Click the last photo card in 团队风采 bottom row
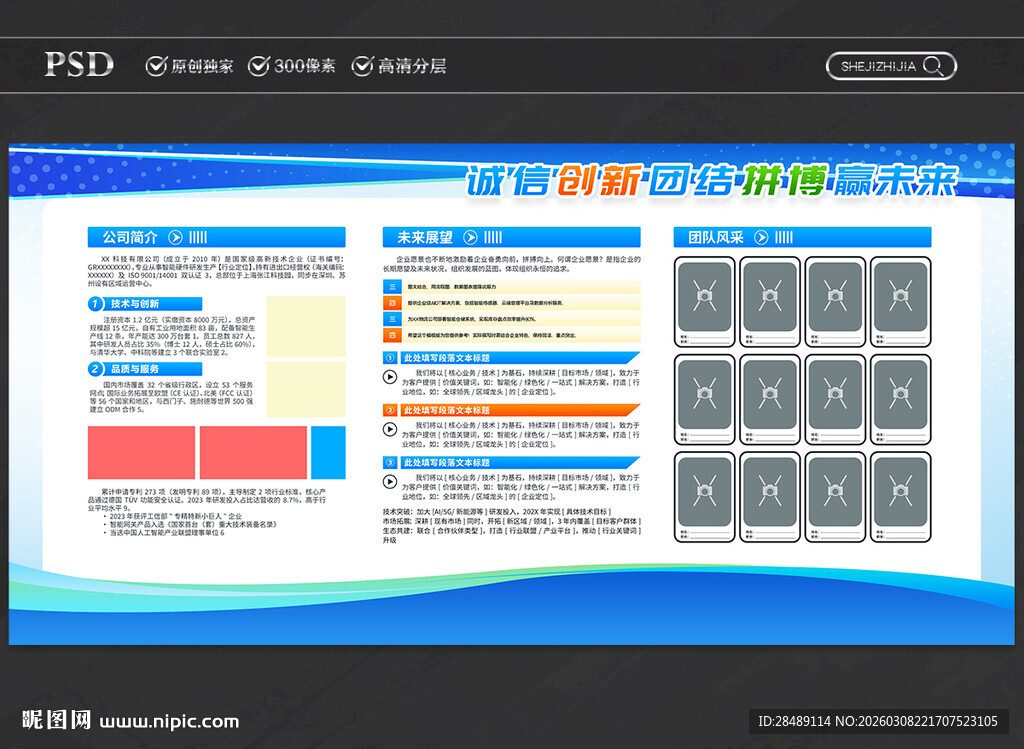1024x749 pixels. click(901, 497)
